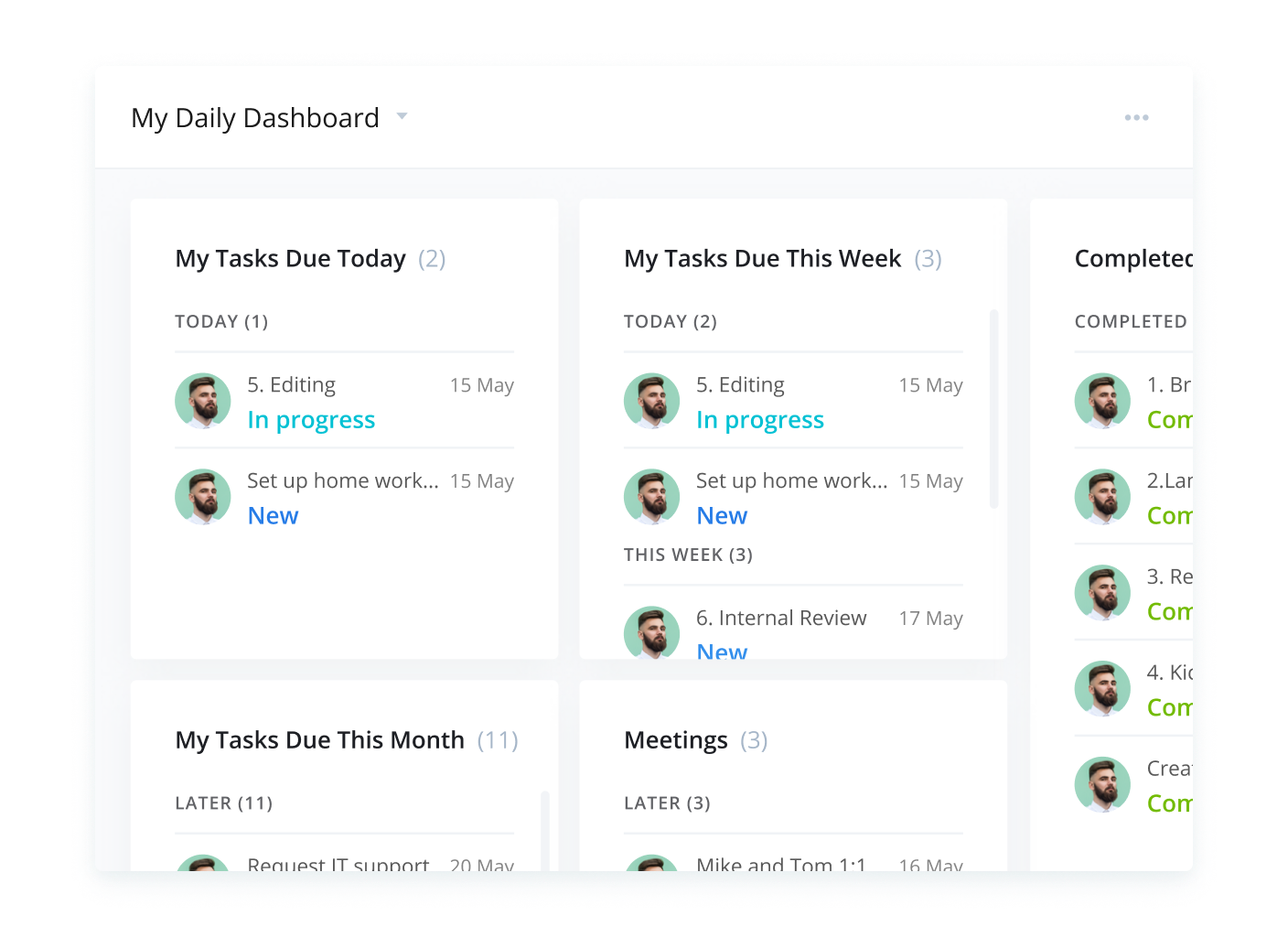
Task: Collapse the THIS WEEK (3) group header
Action: pyautogui.click(x=688, y=555)
